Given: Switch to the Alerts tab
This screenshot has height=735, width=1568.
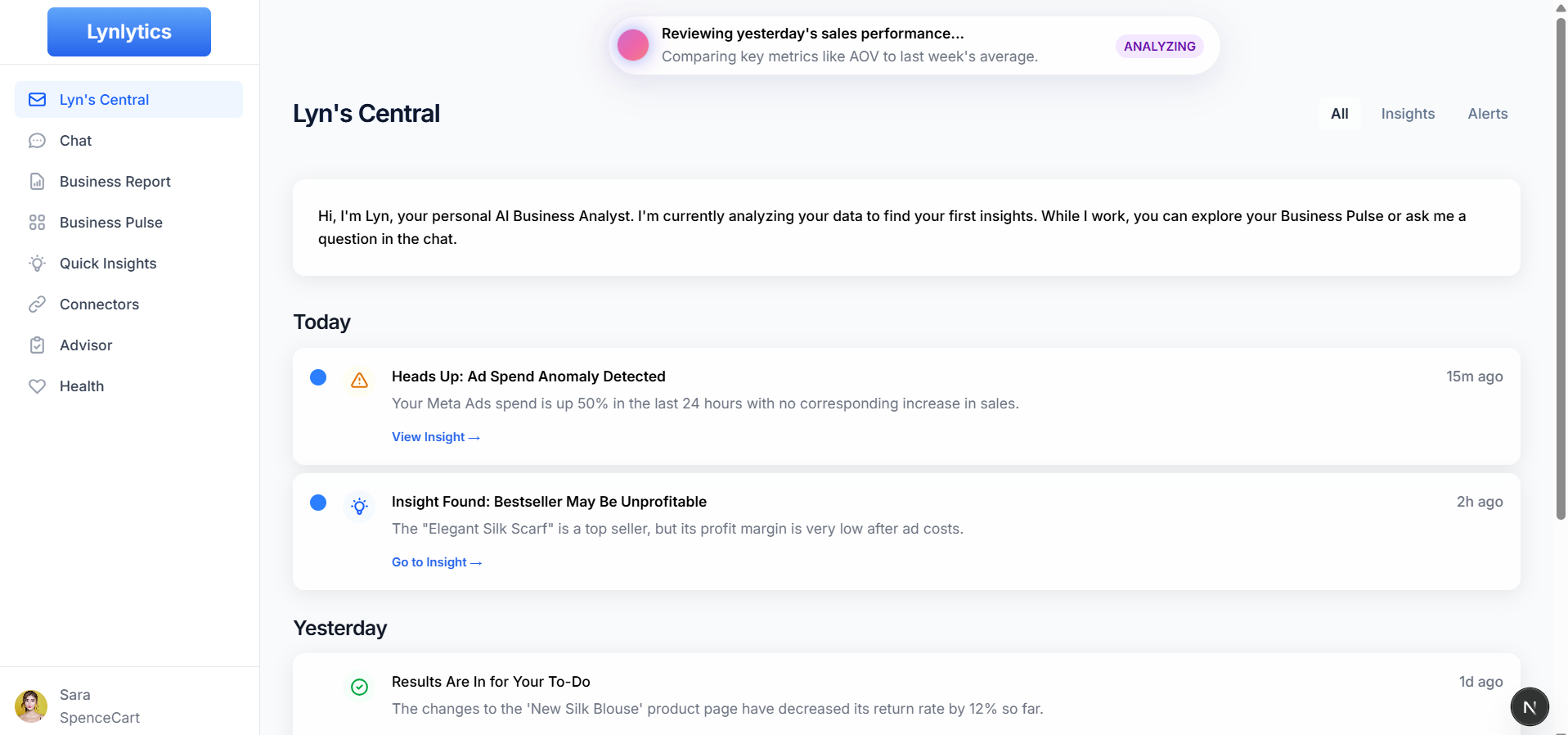Looking at the screenshot, I should point(1487,114).
